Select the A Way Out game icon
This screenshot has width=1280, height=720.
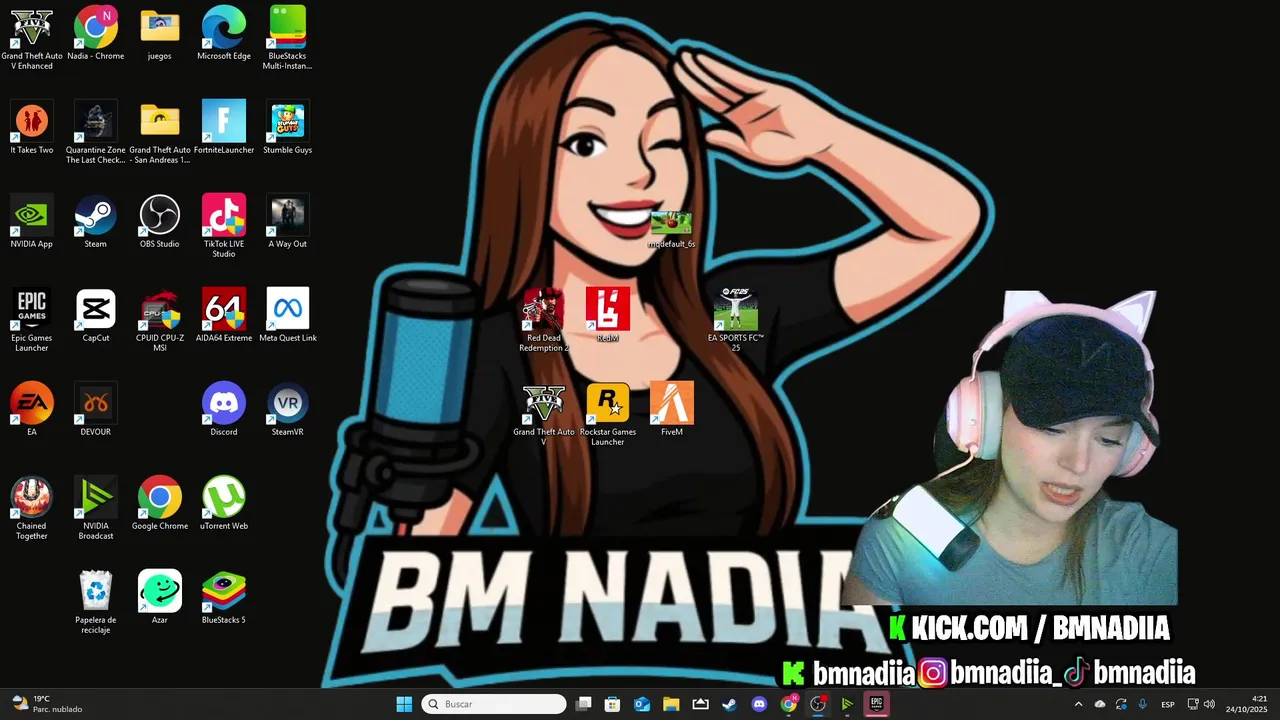click(x=288, y=222)
